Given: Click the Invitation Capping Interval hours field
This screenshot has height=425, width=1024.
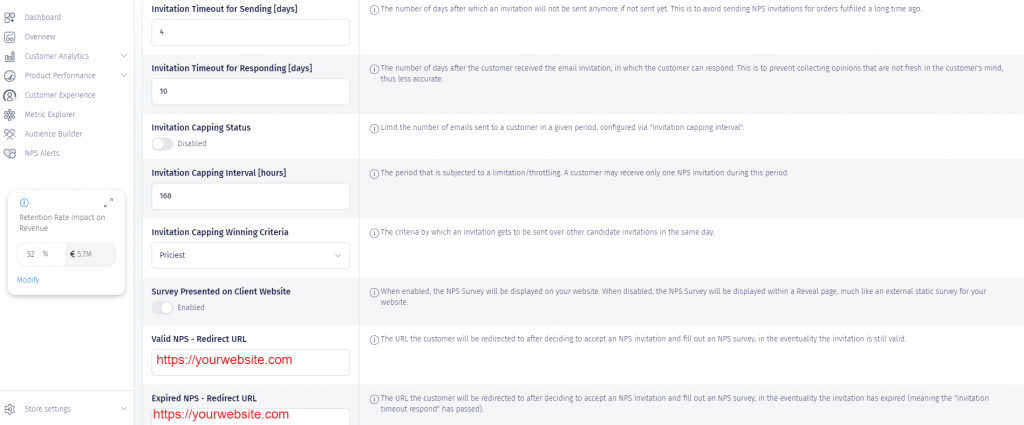Looking at the screenshot, I should [x=250, y=196].
